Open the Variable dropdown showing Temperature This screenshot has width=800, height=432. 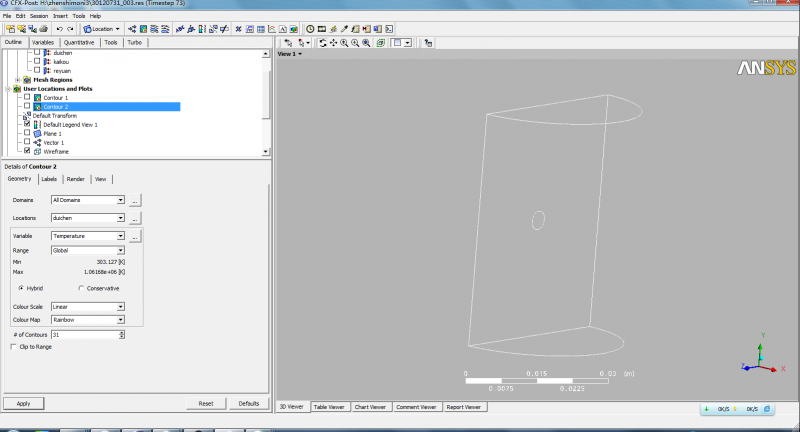(x=121, y=236)
